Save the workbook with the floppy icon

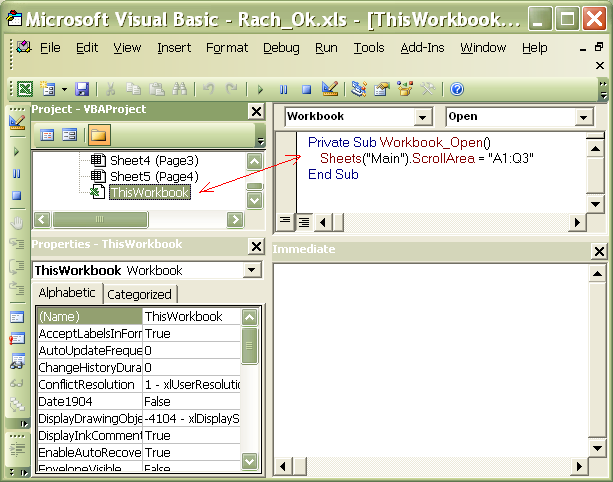[82, 89]
